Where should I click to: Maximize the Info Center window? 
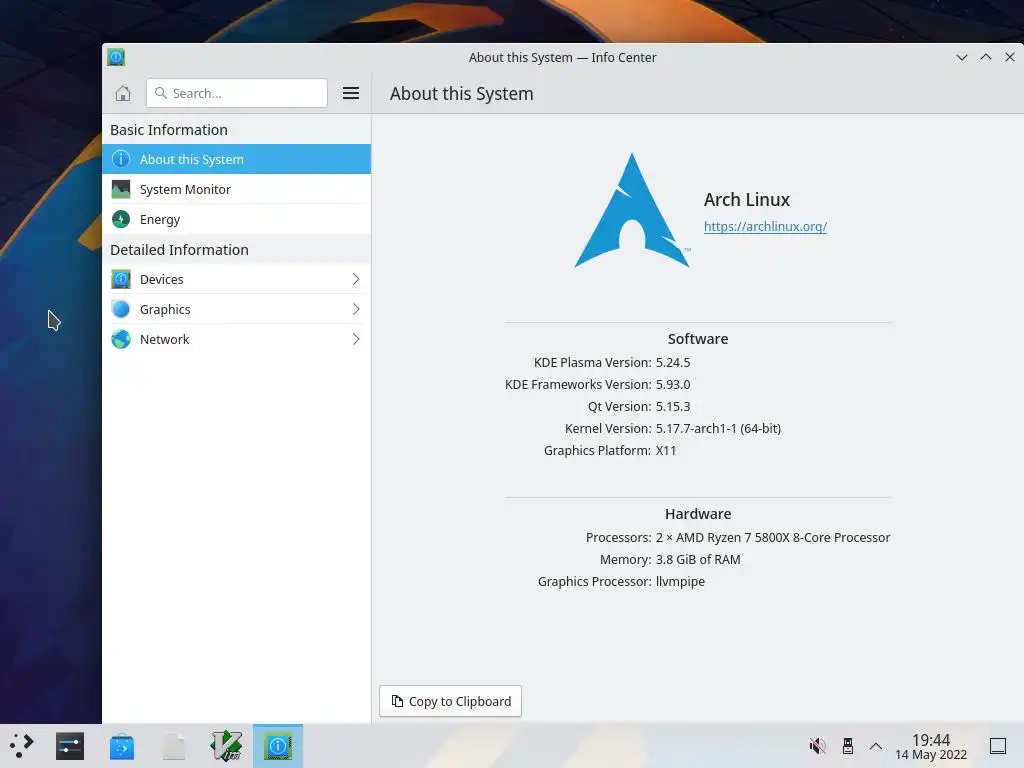coord(985,57)
